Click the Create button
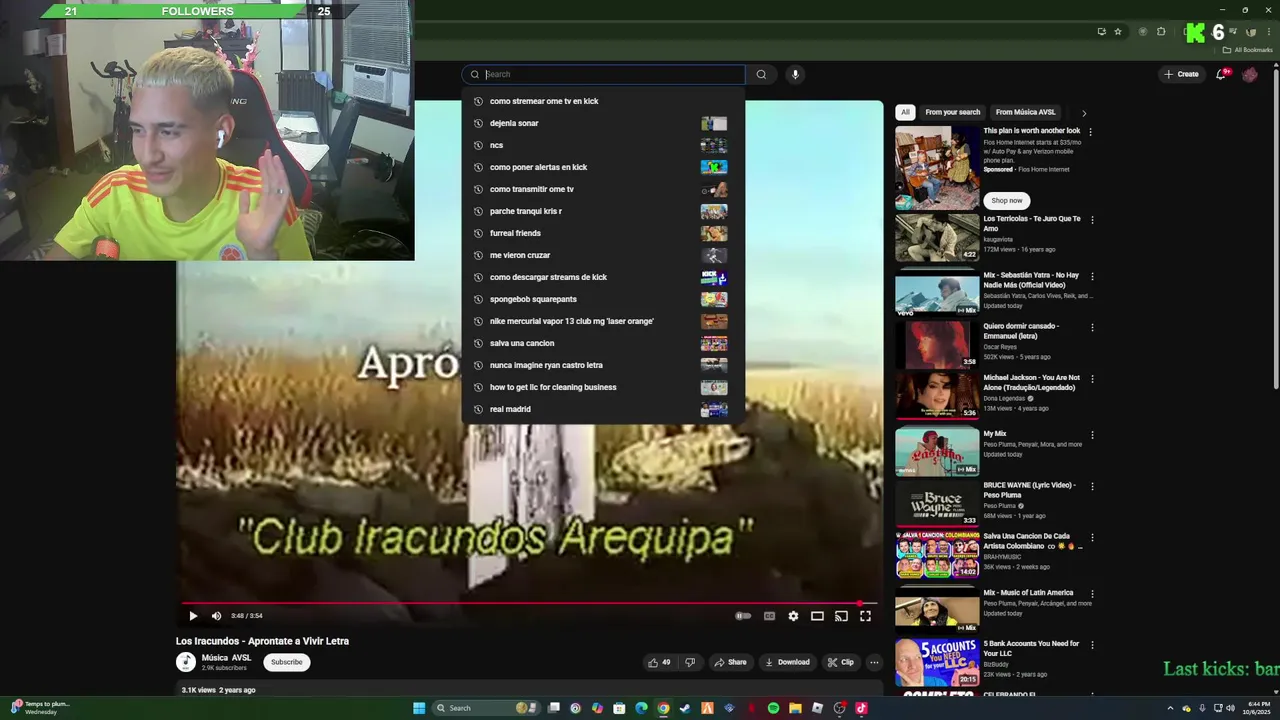The width and height of the screenshot is (1280, 720). pyautogui.click(x=1181, y=74)
